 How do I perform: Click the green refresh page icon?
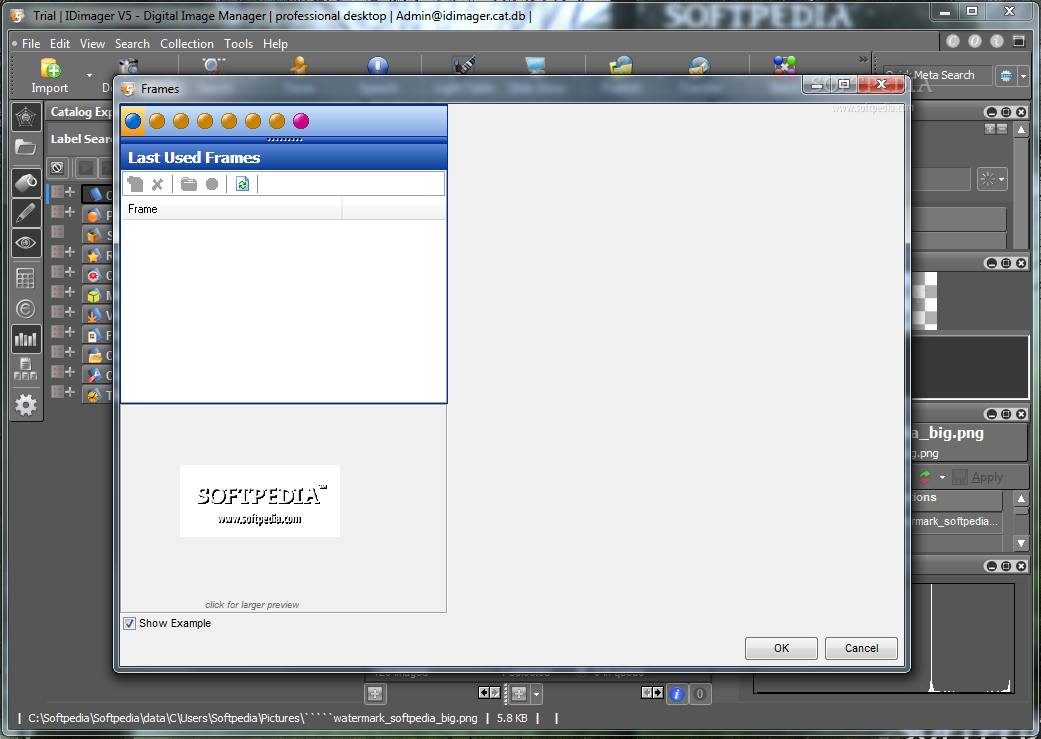[242, 184]
